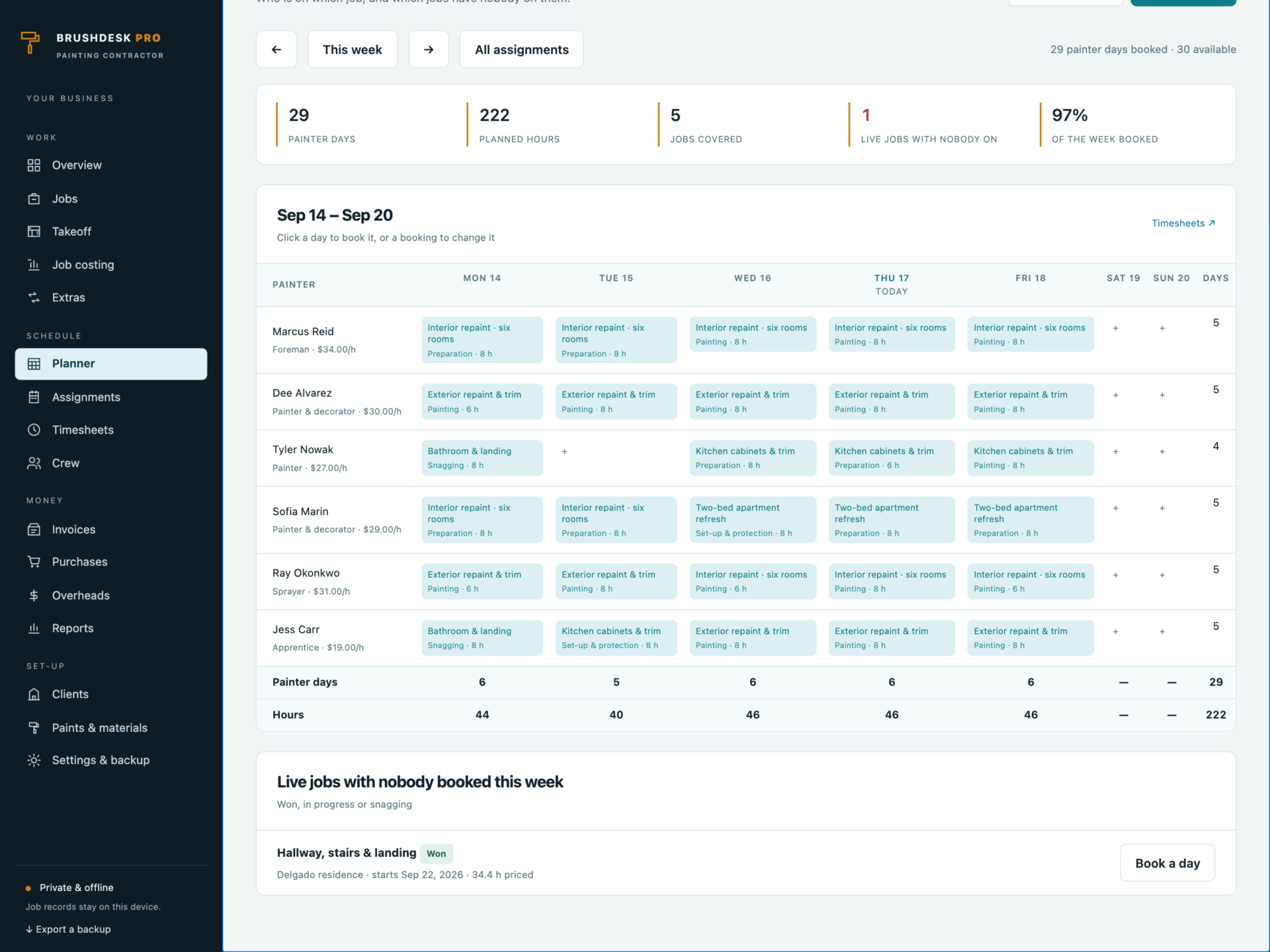Click the Invoices document icon

tap(34, 529)
